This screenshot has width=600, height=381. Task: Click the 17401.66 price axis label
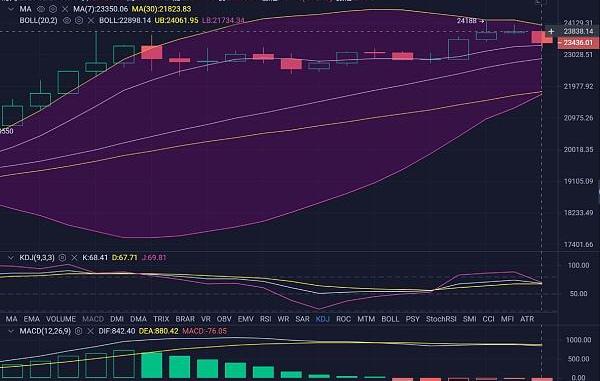578,244
